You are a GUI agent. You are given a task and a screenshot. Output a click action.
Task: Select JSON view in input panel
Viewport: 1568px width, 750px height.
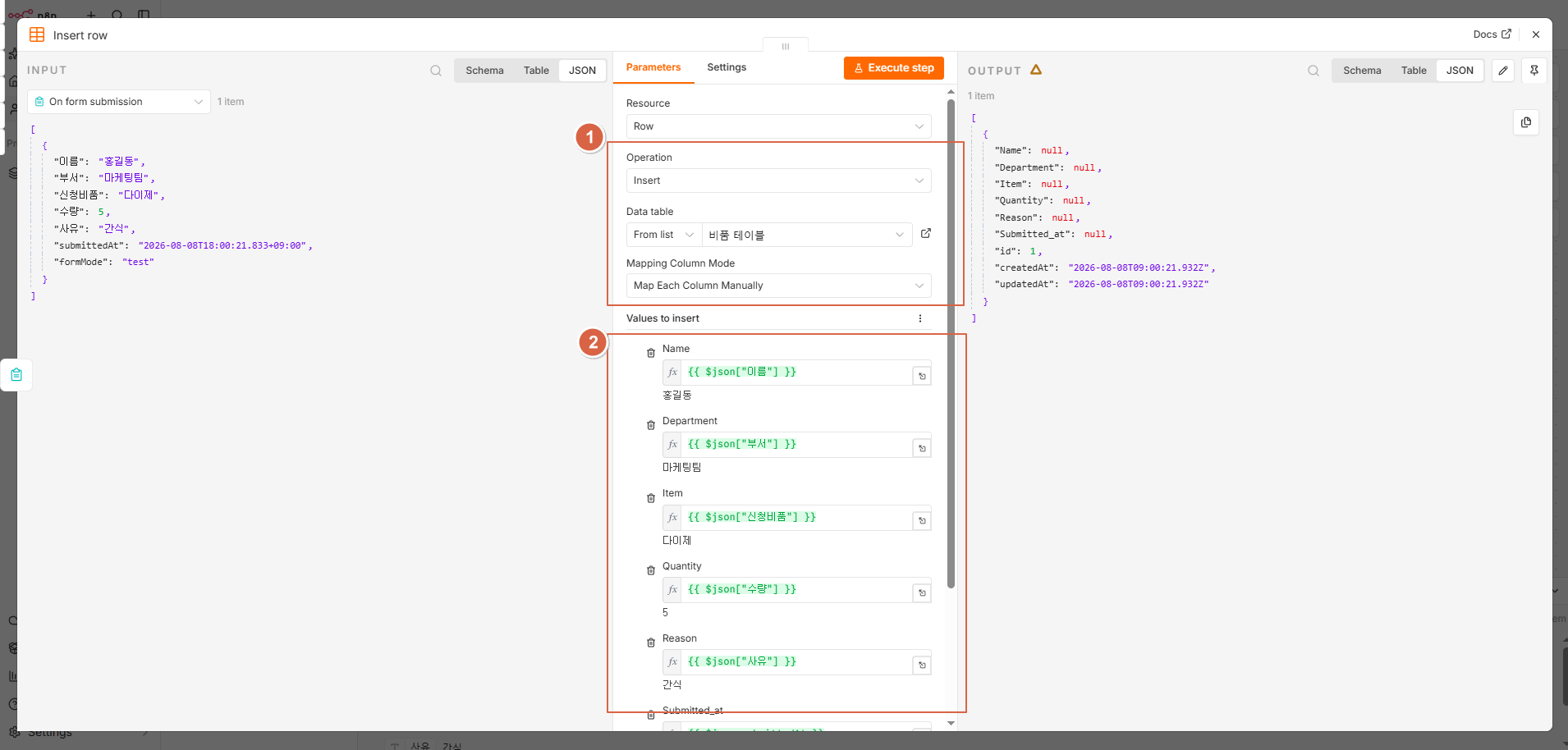[582, 71]
